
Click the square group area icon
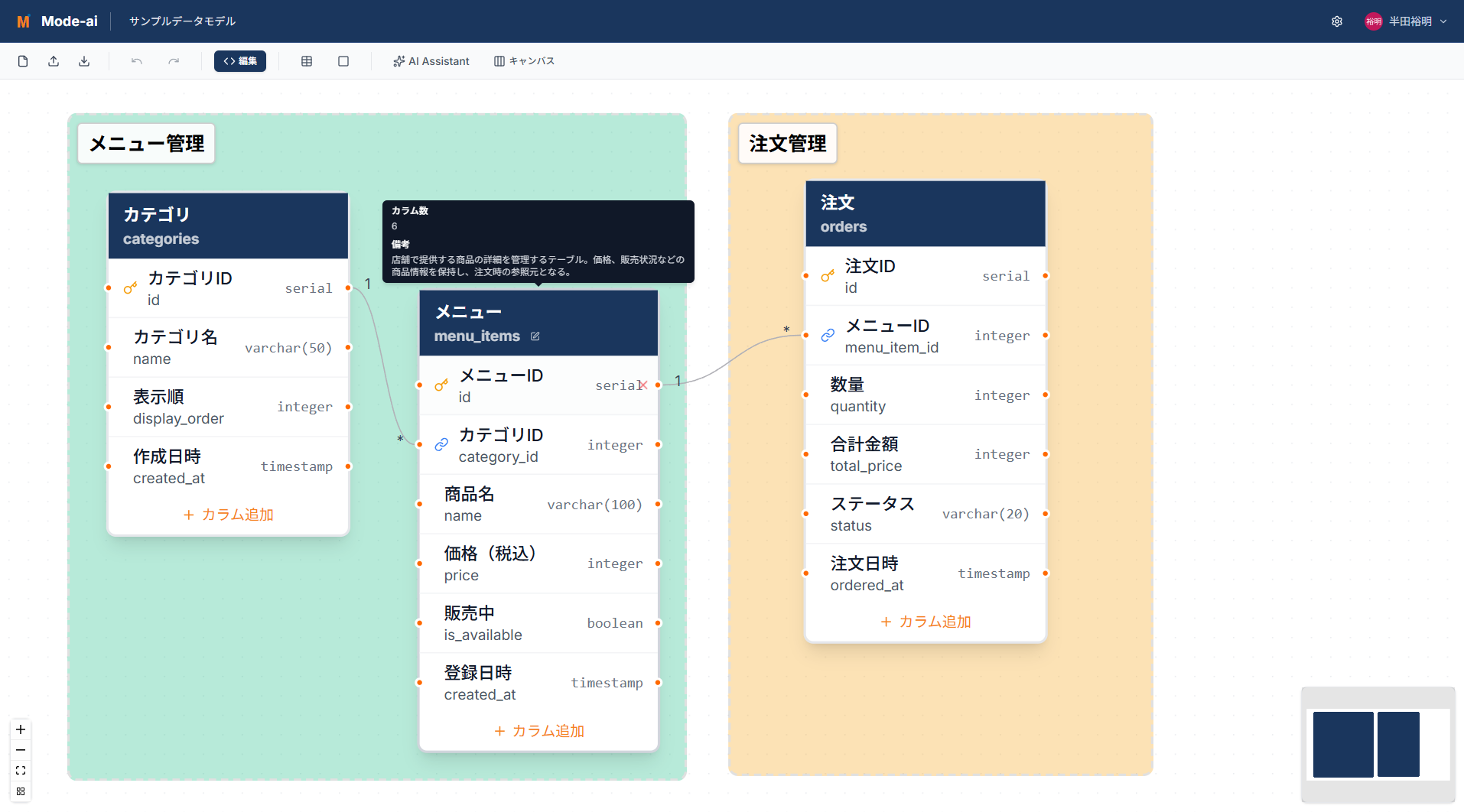343,61
